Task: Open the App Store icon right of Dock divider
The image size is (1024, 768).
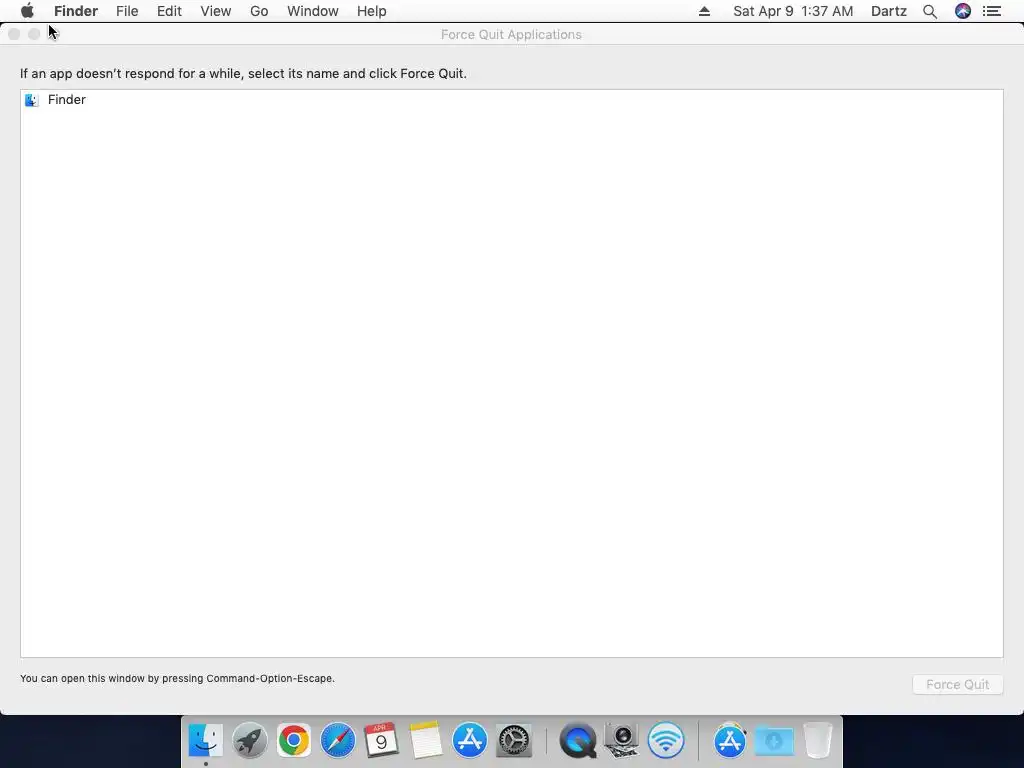Action: (x=729, y=741)
